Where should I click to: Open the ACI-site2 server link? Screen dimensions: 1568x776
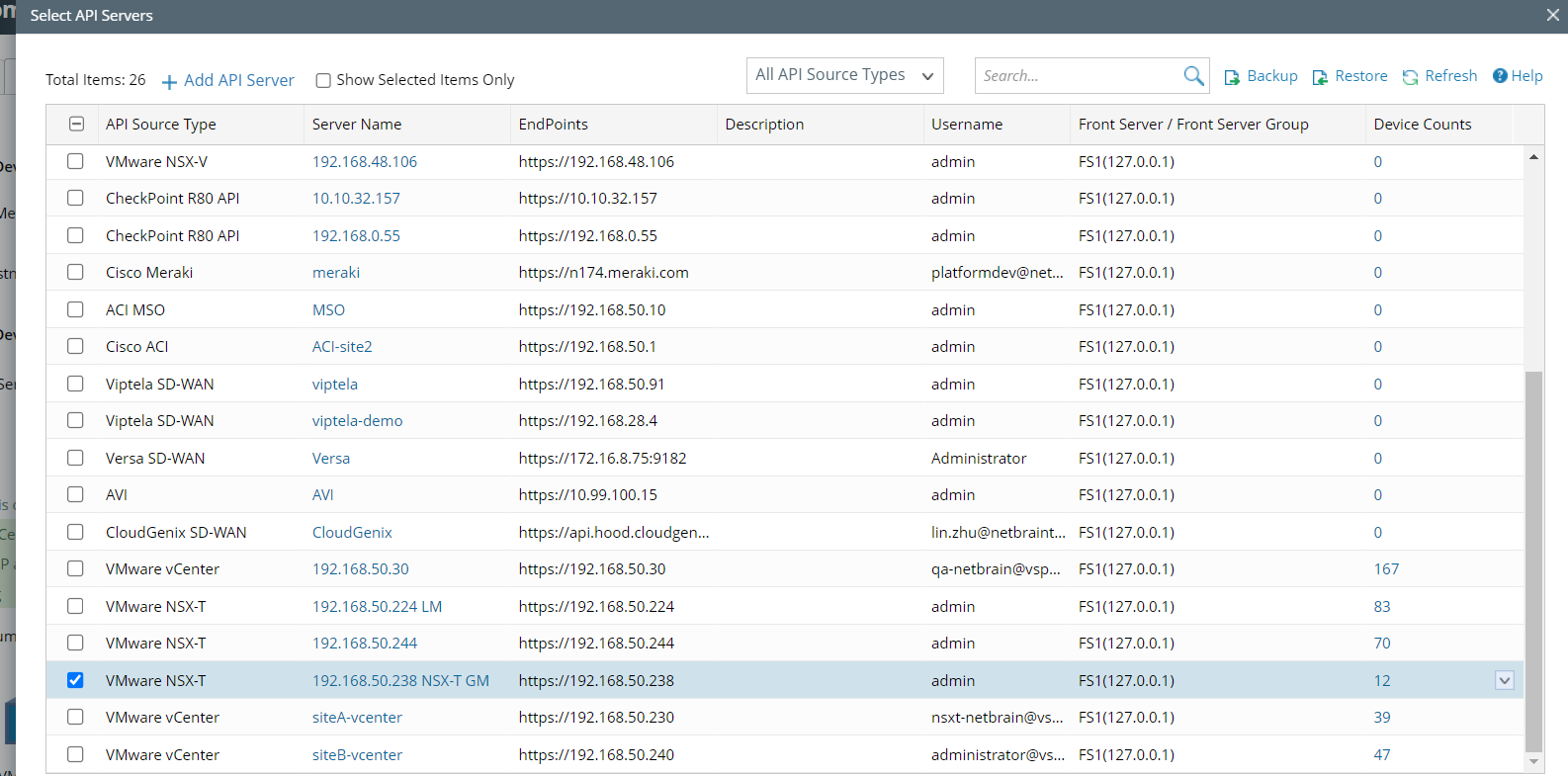(x=342, y=346)
